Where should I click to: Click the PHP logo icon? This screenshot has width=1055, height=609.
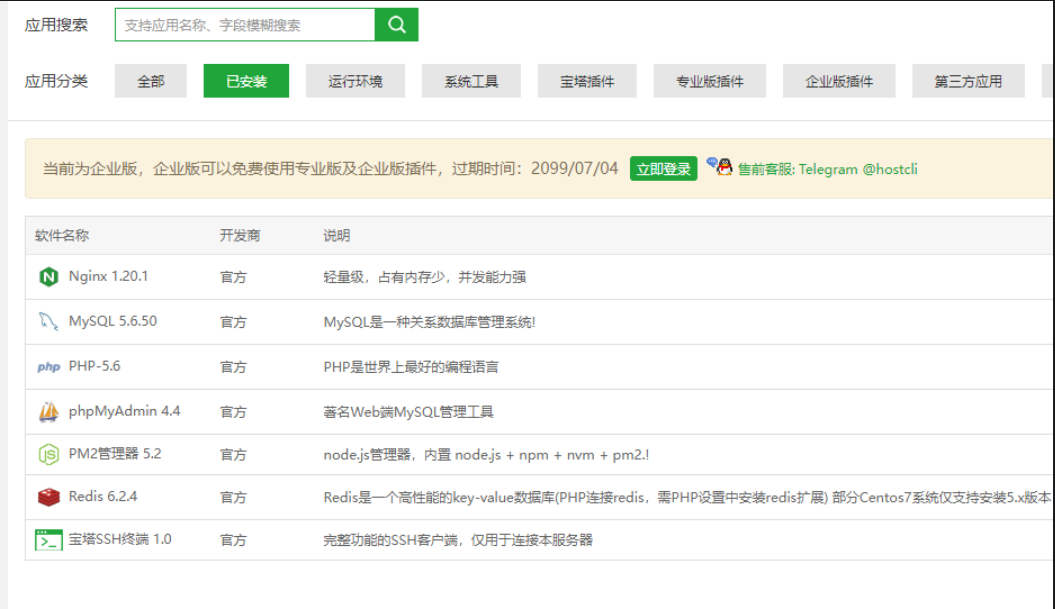48,367
